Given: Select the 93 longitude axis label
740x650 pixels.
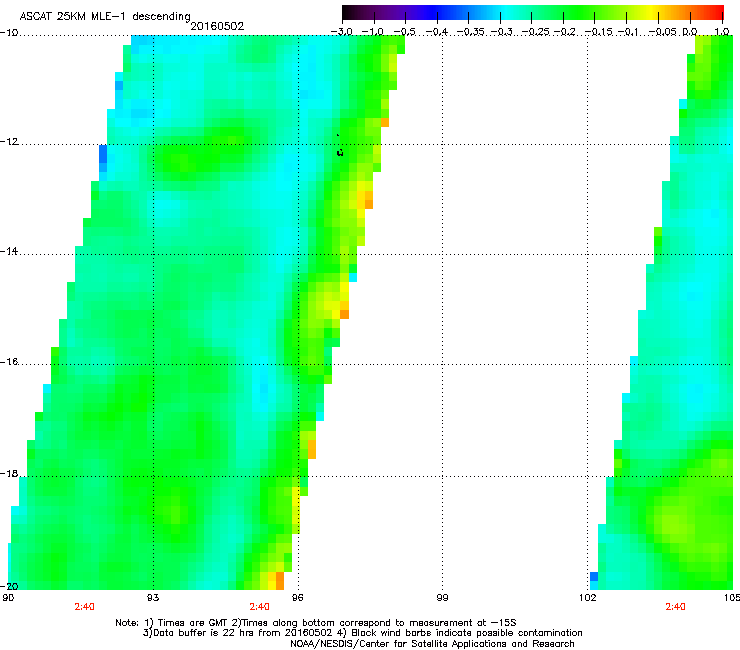Looking at the screenshot, I should point(153,598).
